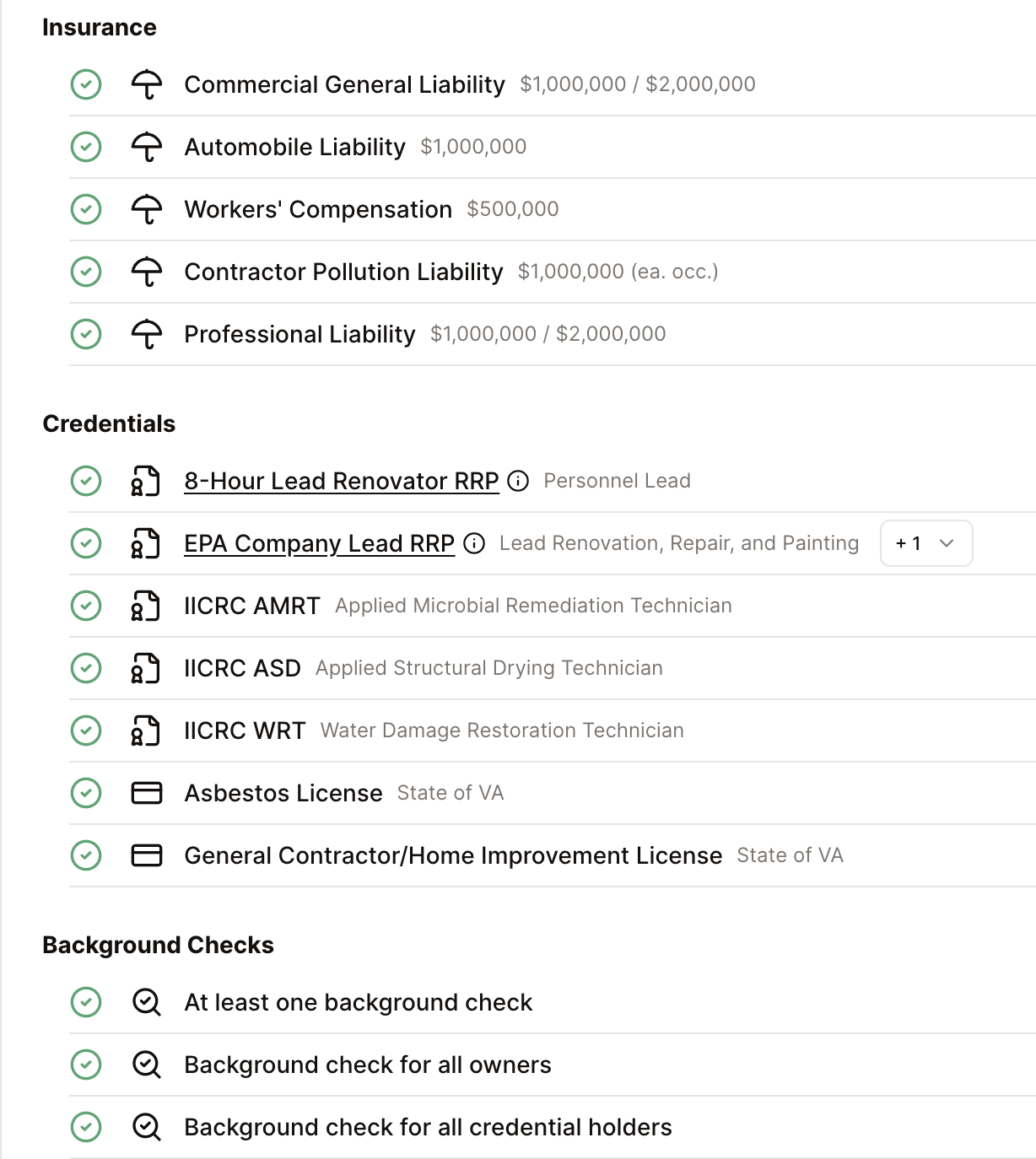Open the chevron in the +1 badge

[949, 544]
